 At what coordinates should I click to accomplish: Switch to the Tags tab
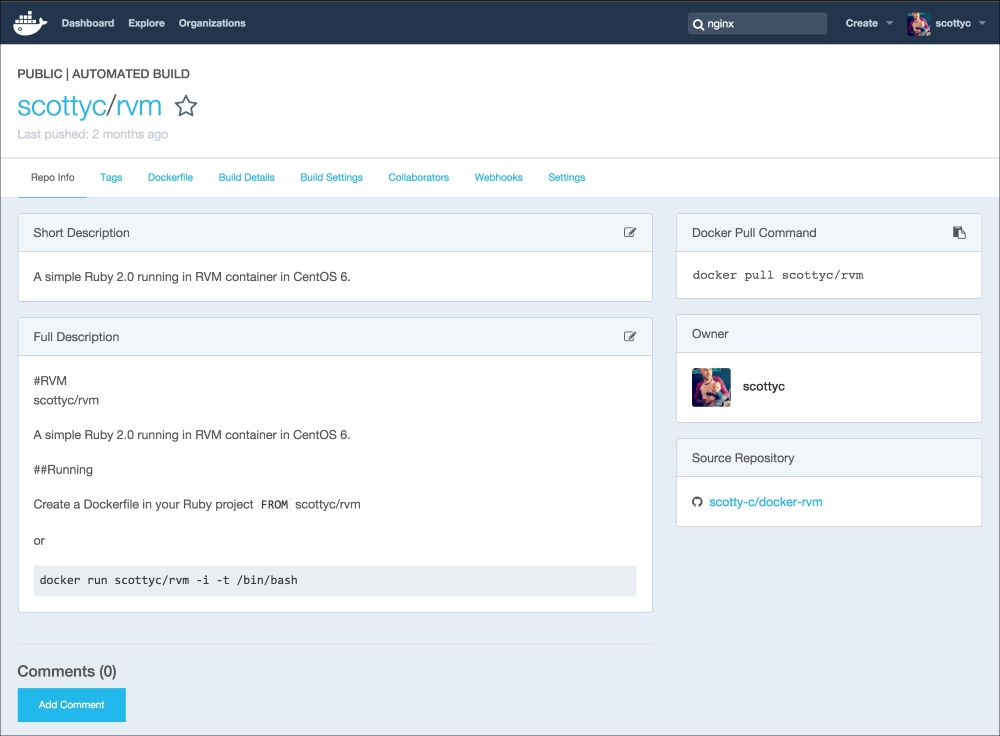(111, 177)
